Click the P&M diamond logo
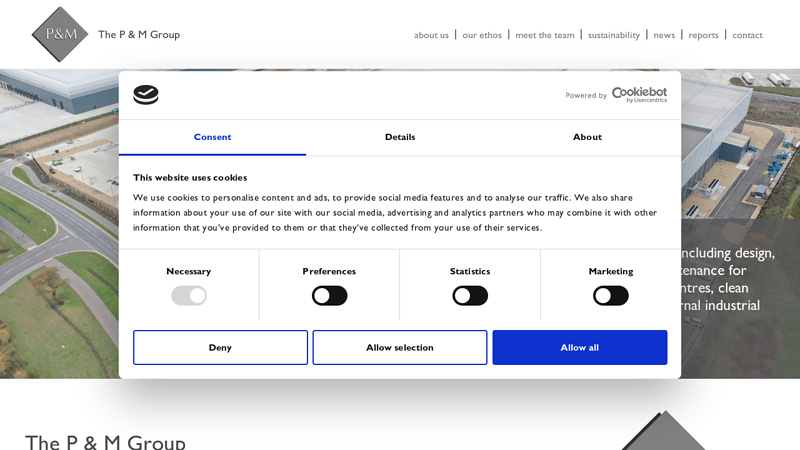This screenshot has width=800, height=450. point(60,34)
